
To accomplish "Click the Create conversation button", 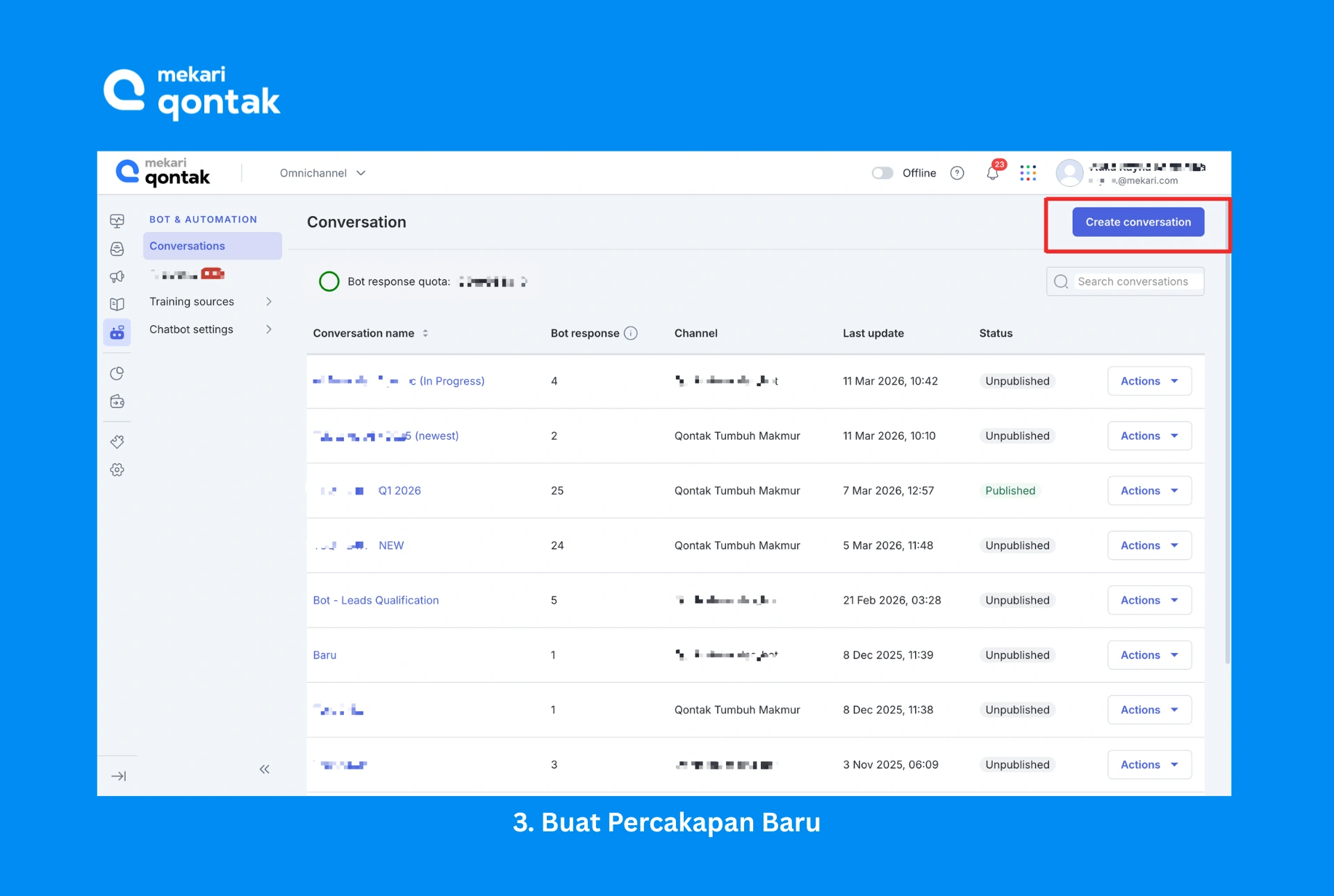I will pyautogui.click(x=1137, y=222).
